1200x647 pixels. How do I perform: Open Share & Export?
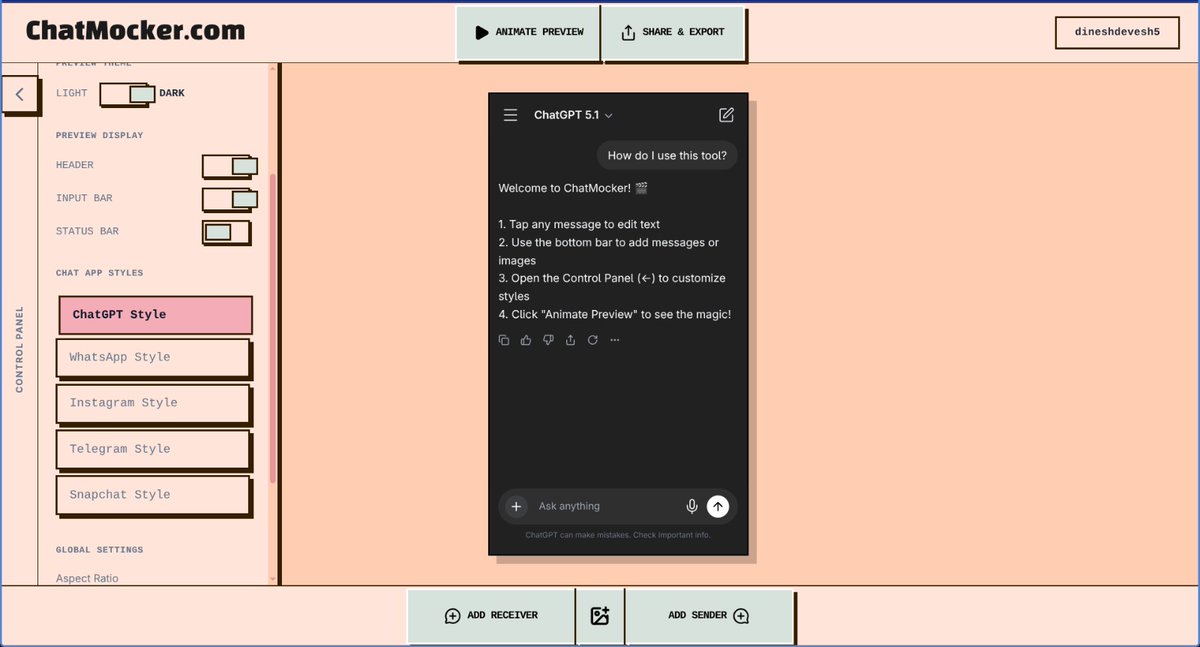(x=673, y=32)
